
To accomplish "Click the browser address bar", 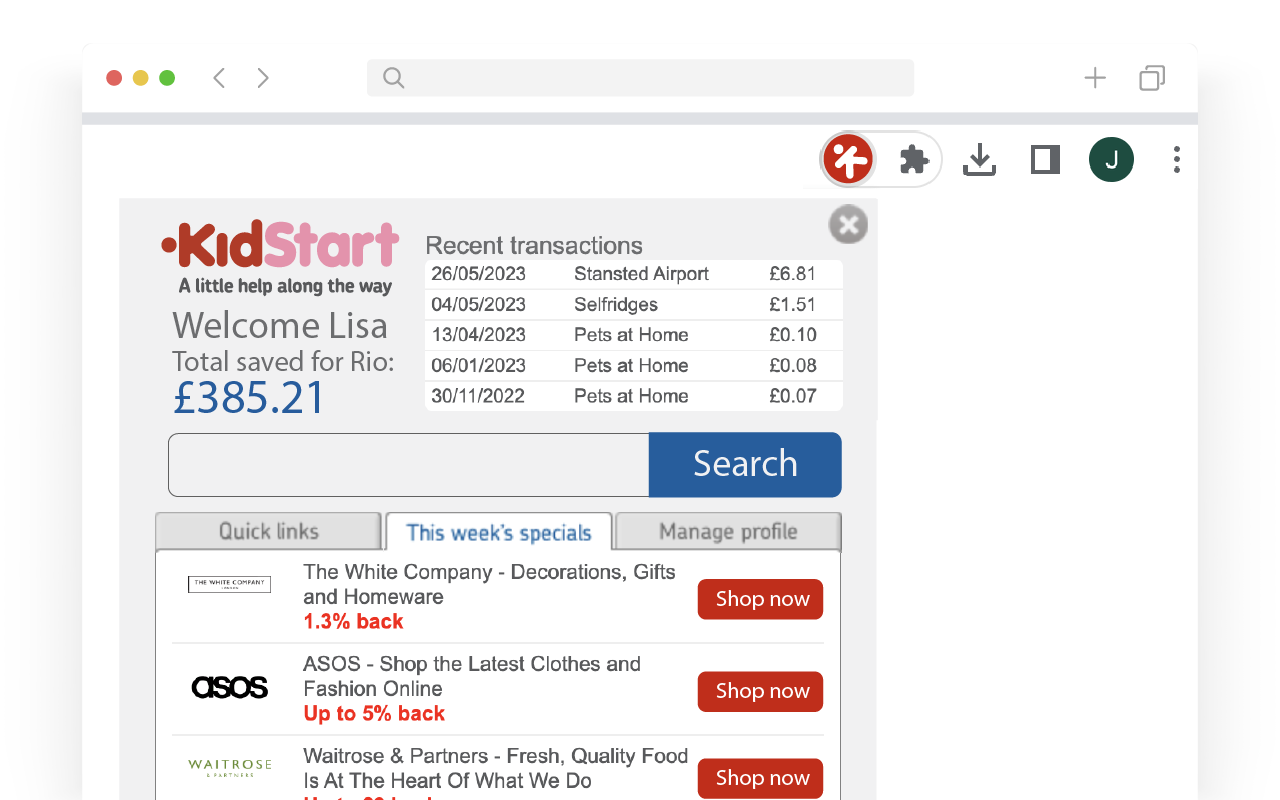I will click(x=640, y=78).
